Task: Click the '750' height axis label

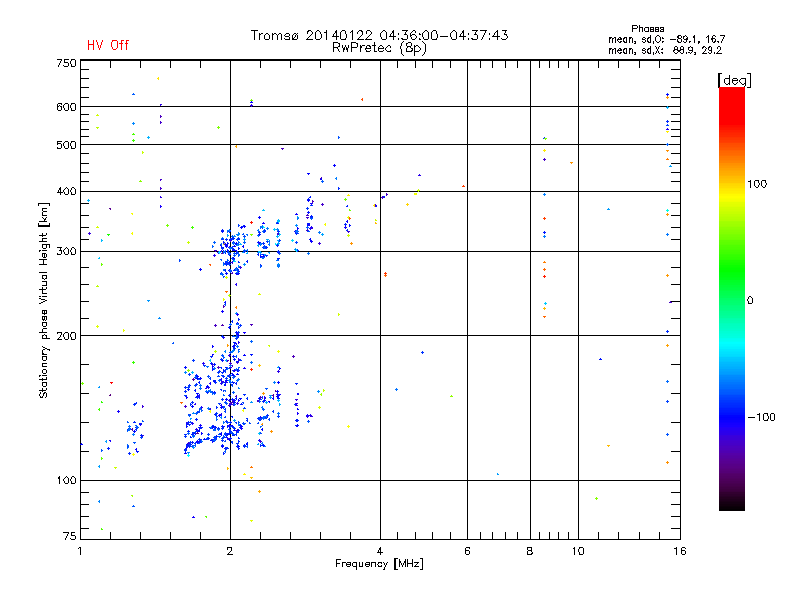Action: click(66, 63)
